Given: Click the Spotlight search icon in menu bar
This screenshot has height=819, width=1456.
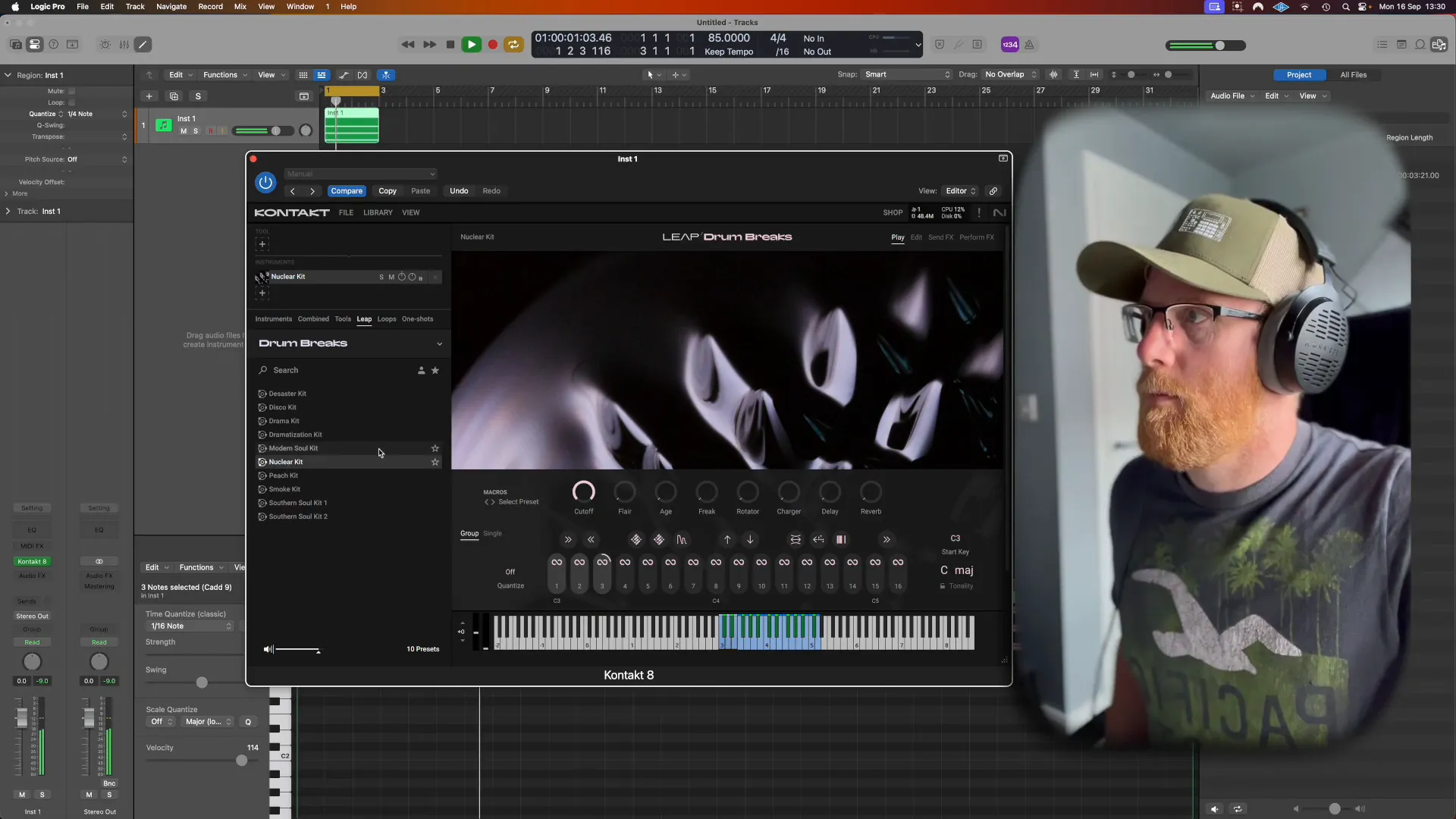Looking at the screenshot, I should pyautogui.click(x=1345, y=7).
